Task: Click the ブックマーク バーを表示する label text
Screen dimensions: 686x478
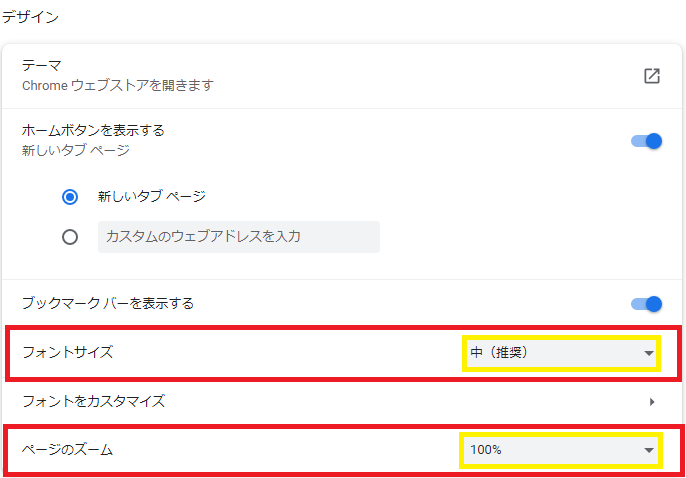Action: (108, 303)
